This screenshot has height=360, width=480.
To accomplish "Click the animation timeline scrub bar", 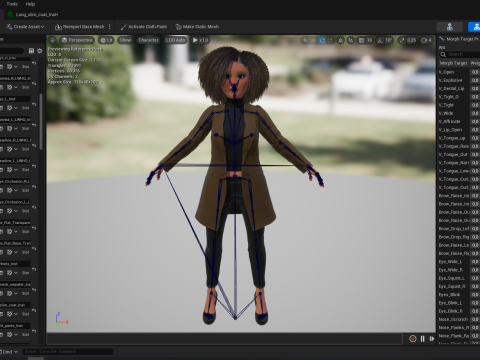I will pos(224,339).
